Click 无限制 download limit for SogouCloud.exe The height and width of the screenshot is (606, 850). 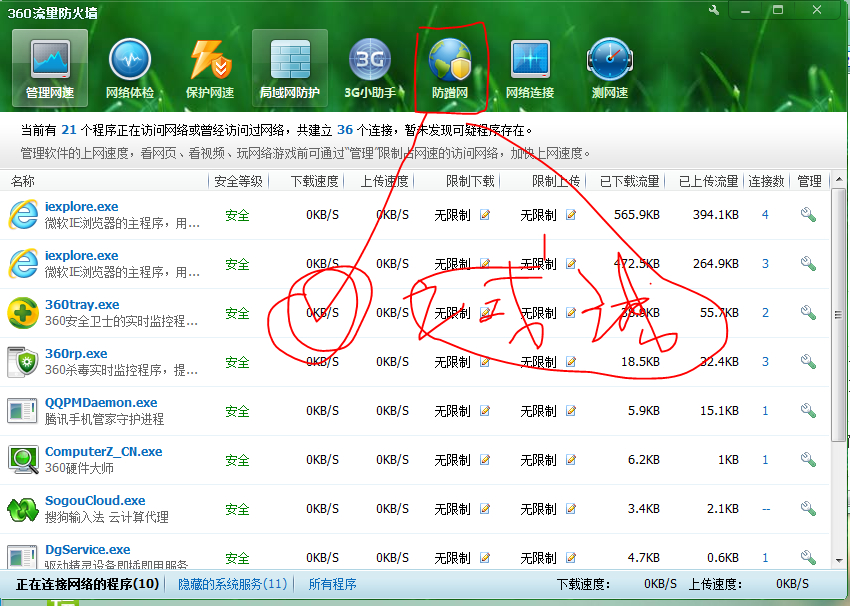click(x=452, y=509)
